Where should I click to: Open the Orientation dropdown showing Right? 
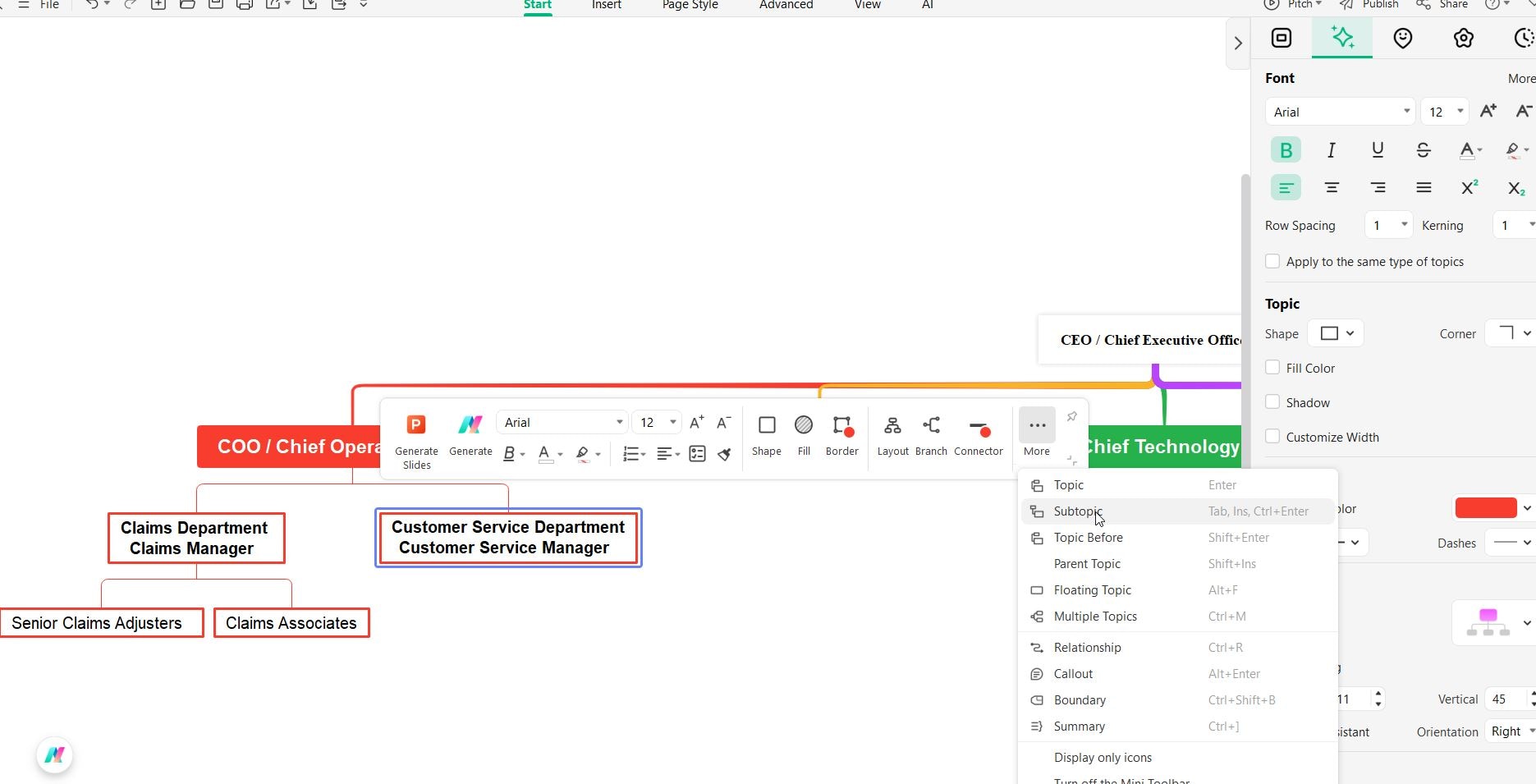1511,731
